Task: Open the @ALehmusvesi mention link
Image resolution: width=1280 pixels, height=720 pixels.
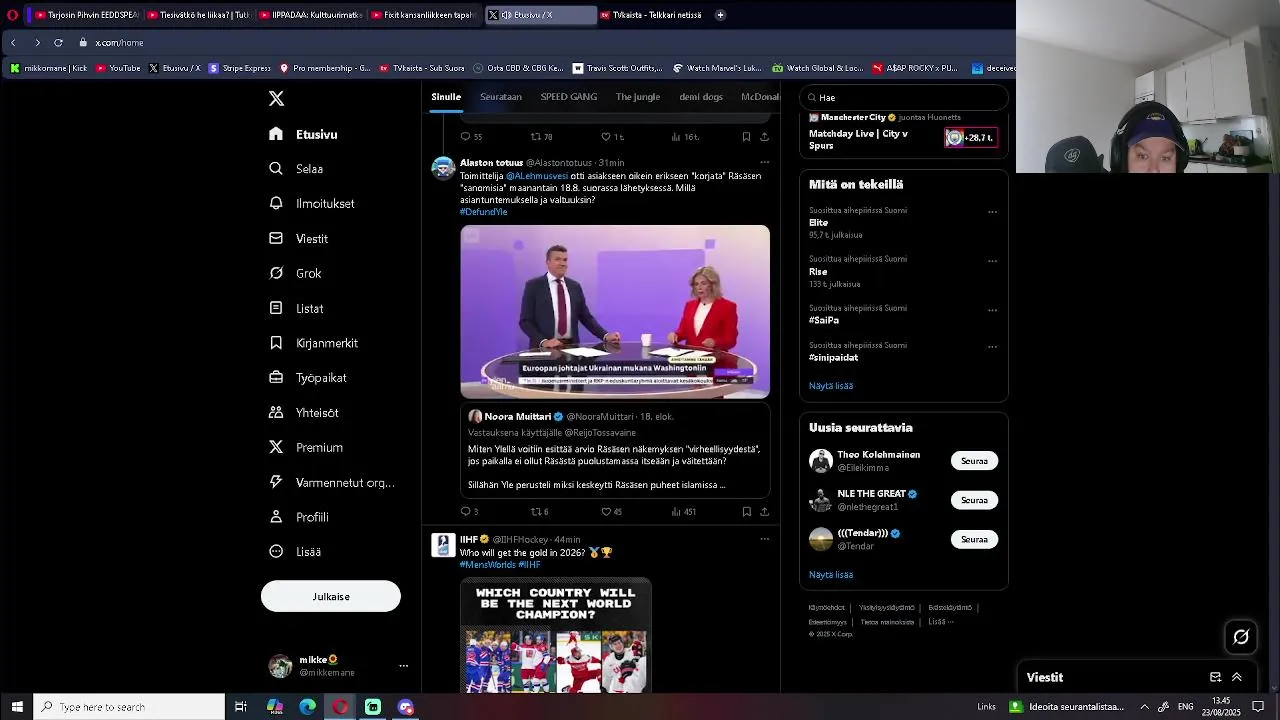Action: tap(537, 176)
